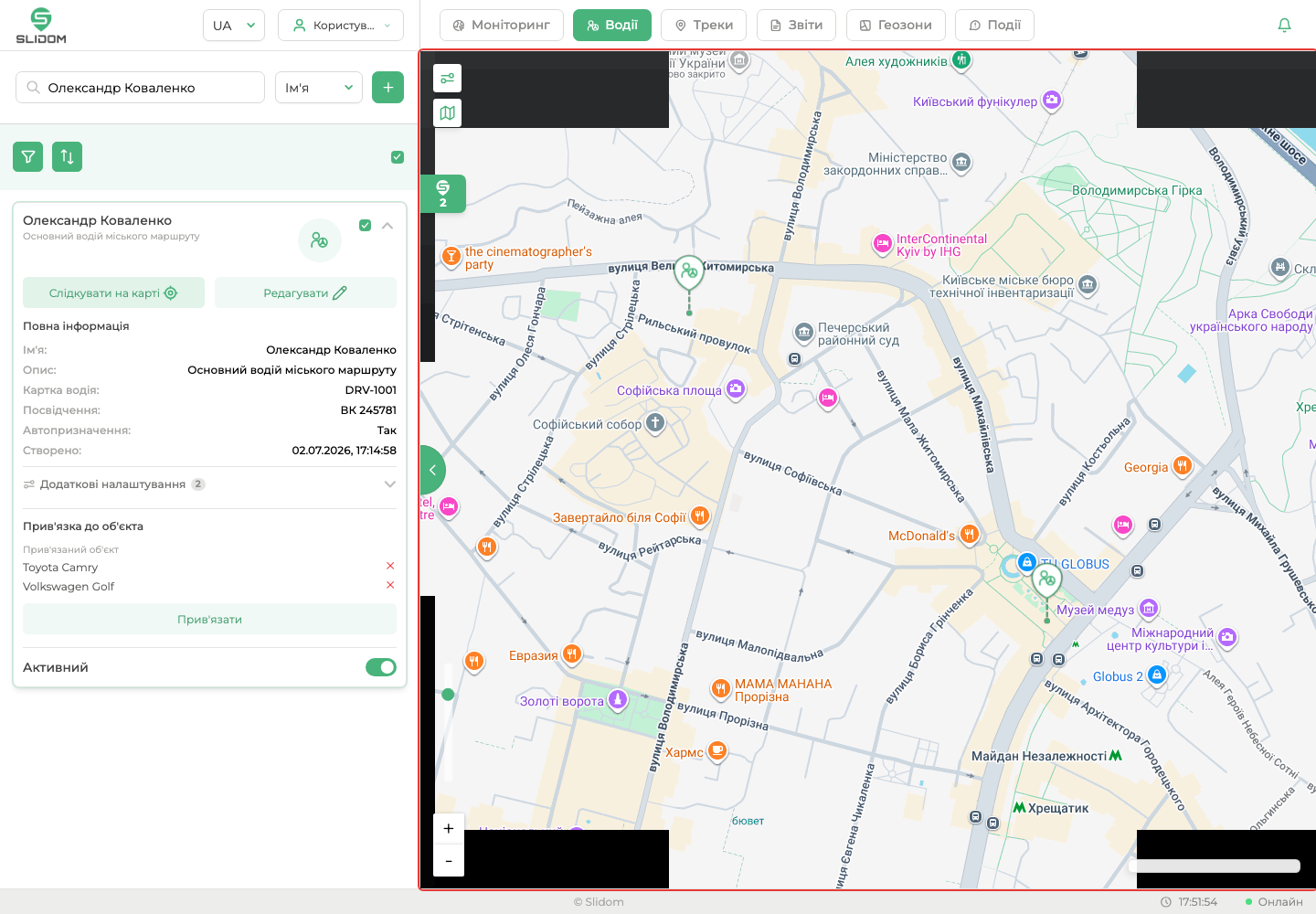1316x914 pixels.
Task: Open the UA language dropdown
Action: [x=234, y=26]
